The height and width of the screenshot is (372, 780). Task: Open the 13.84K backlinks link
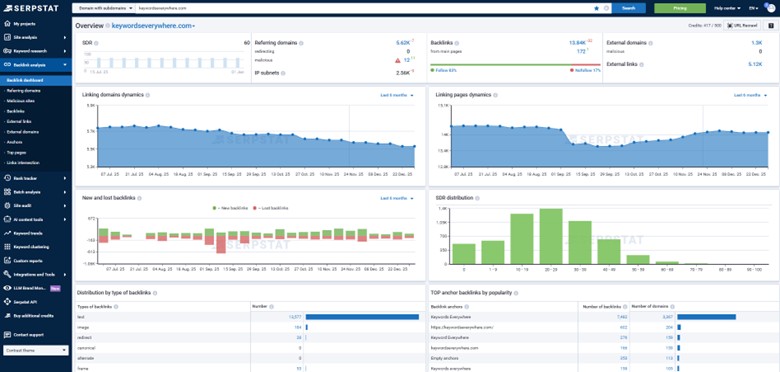click(578, 43)
